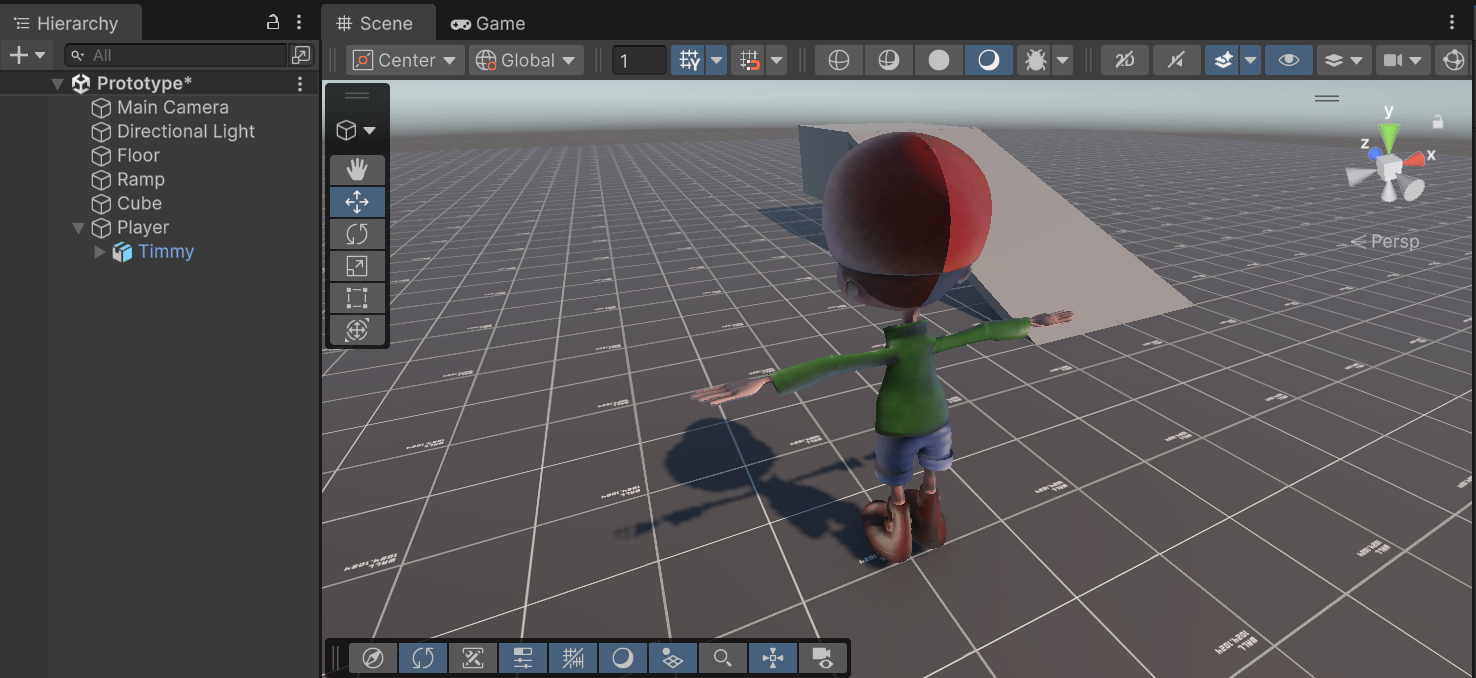Collapse the Prototype scene foldout
This screenshot has width=1476, height=678.
coord(58,84)
